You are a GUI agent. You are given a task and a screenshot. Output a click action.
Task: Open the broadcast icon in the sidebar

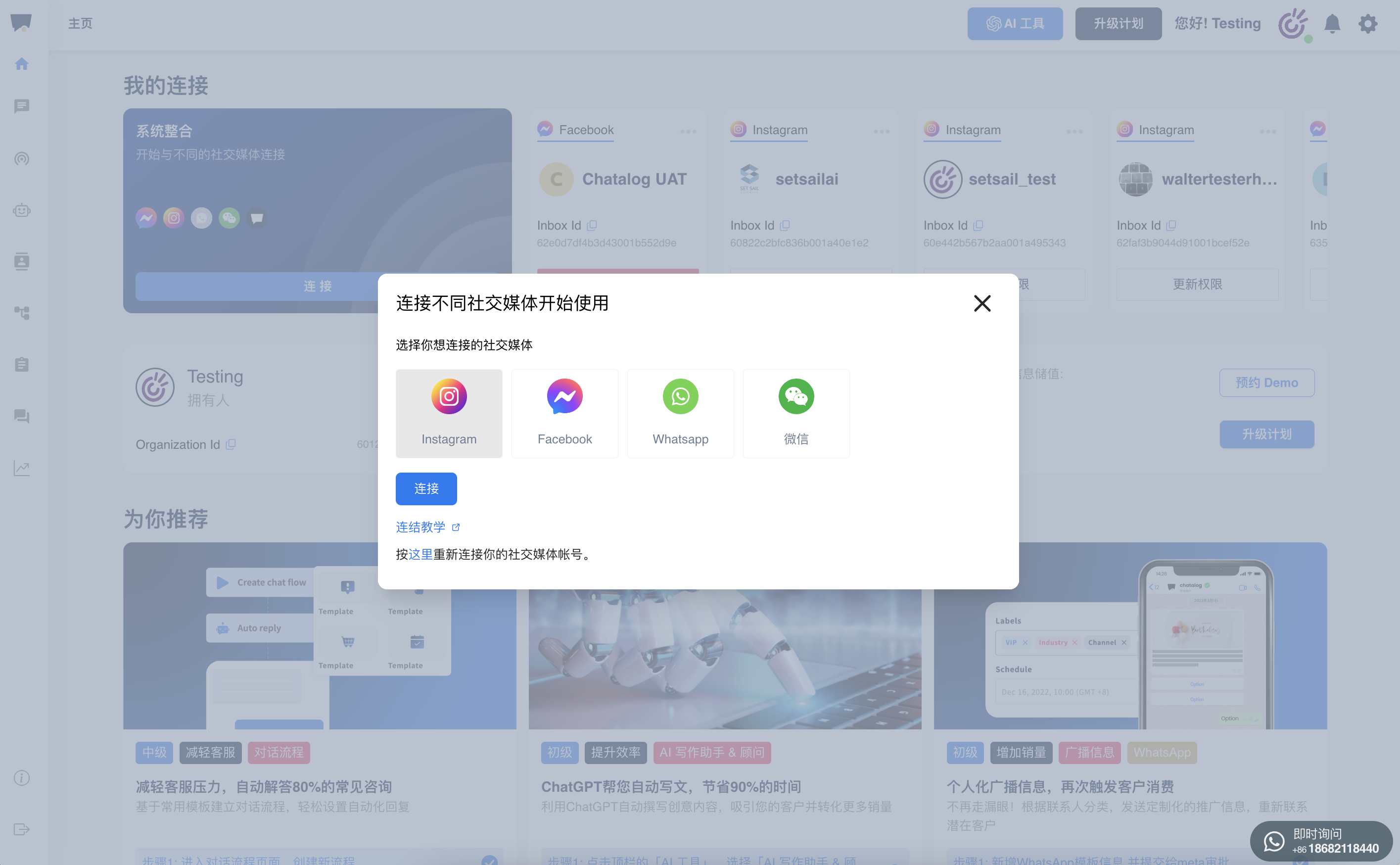(22, 158)
